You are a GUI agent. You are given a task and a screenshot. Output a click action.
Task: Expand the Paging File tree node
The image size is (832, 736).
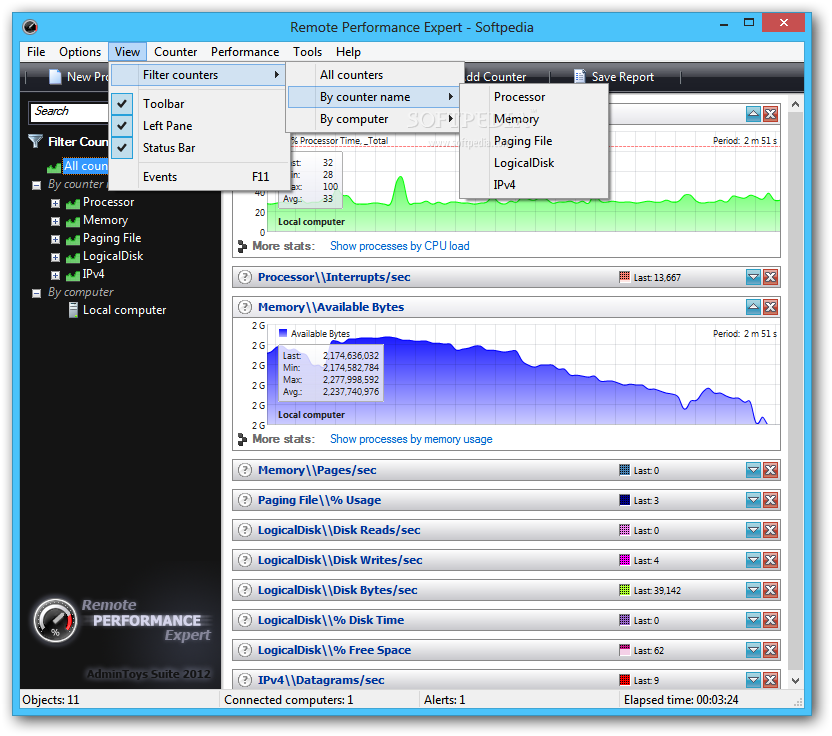[x=55, y=239]
